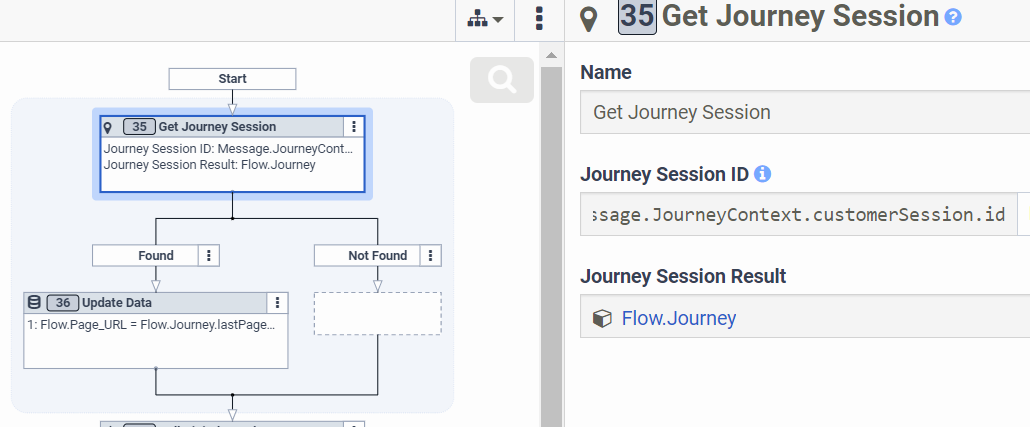Open the Update Data node options menu
This screenshot has width=1030, height=427.
pos(277,303)
